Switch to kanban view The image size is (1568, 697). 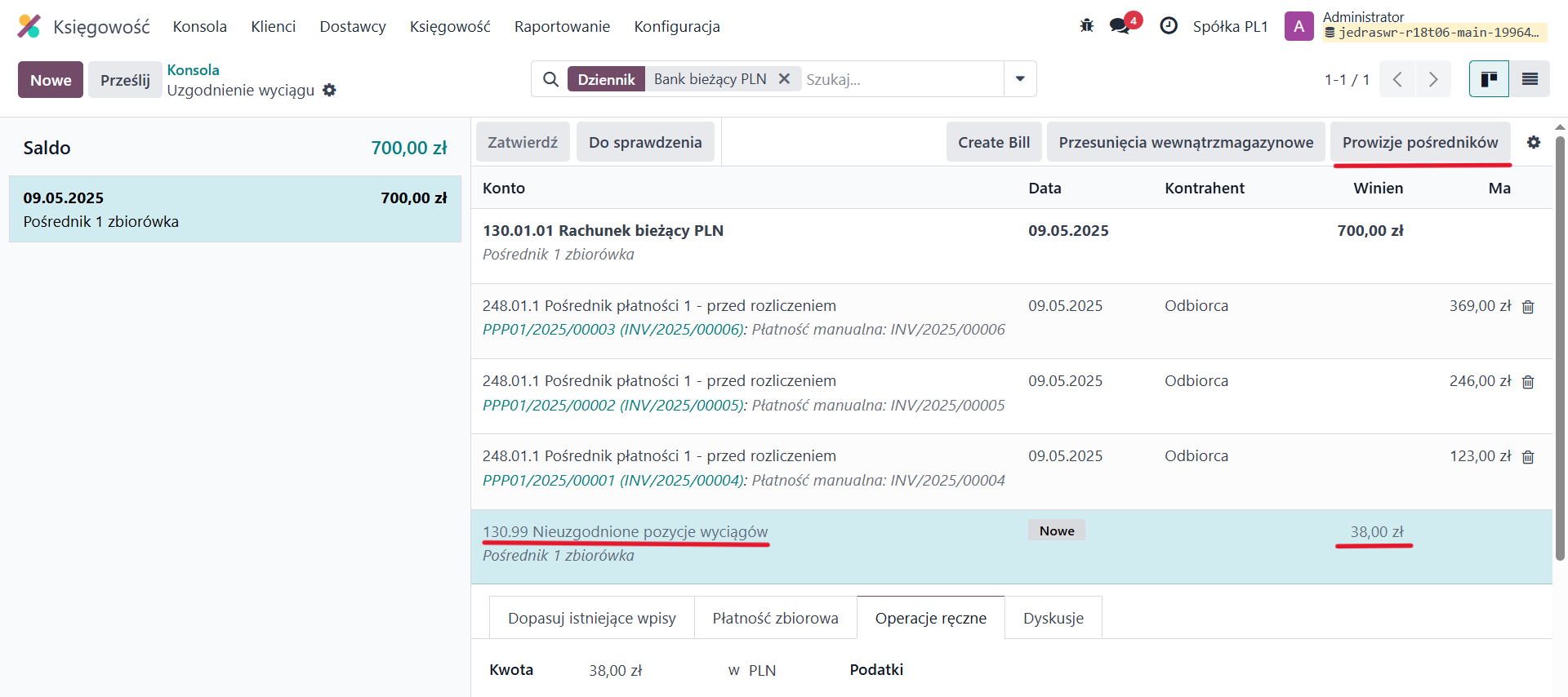[x=1489, y=79]
